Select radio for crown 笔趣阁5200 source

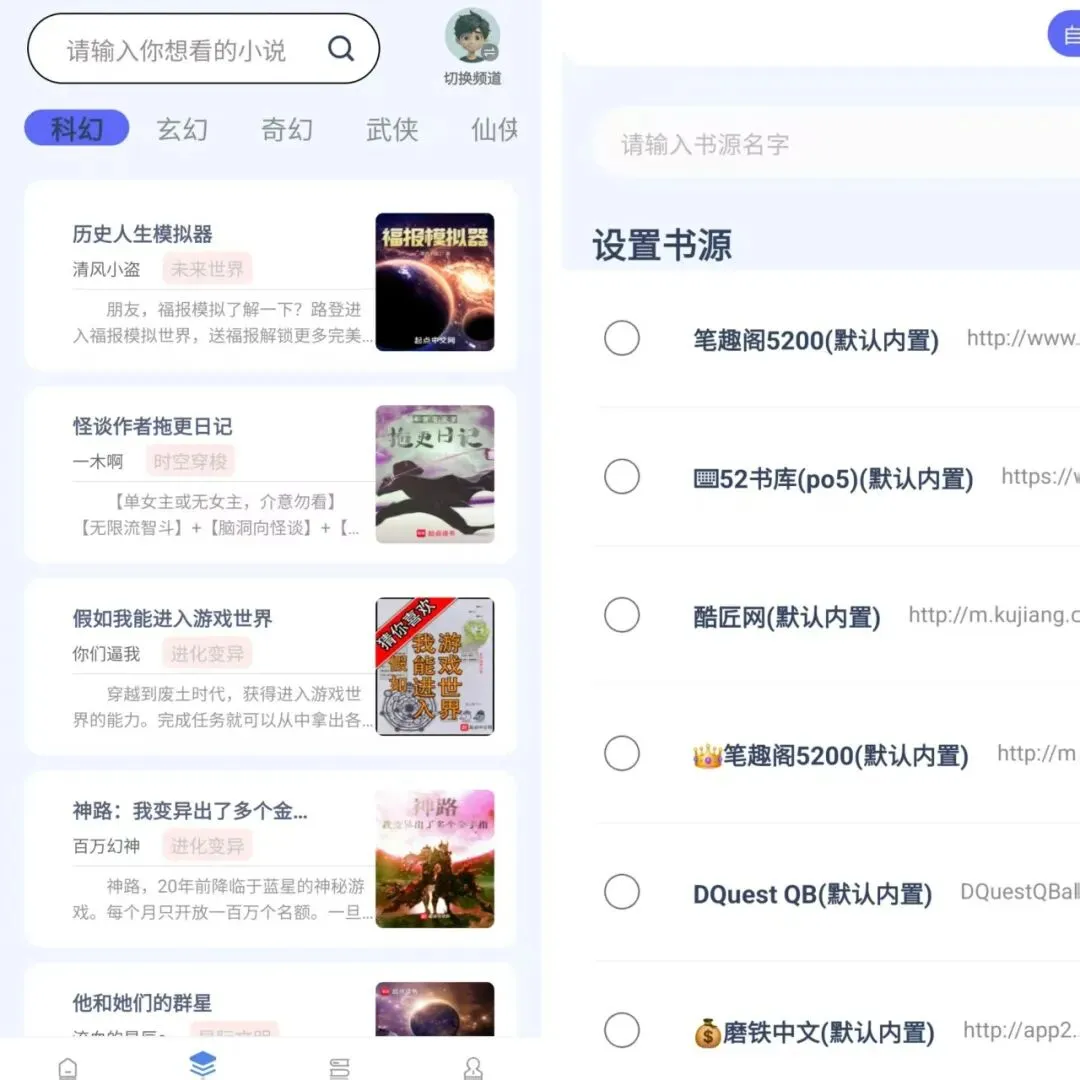[x=622, y=754]
